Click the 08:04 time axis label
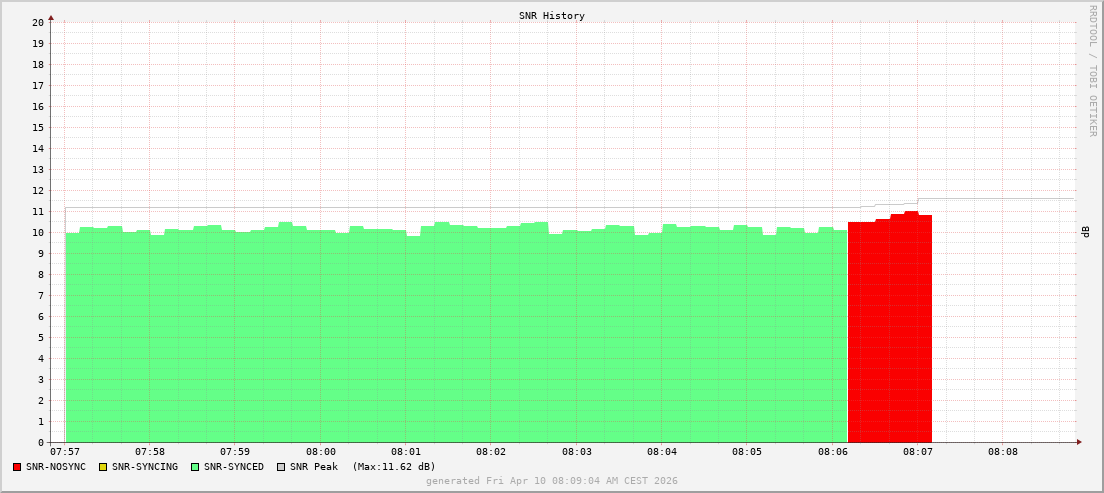1104x493 pixels. [661, 452]
